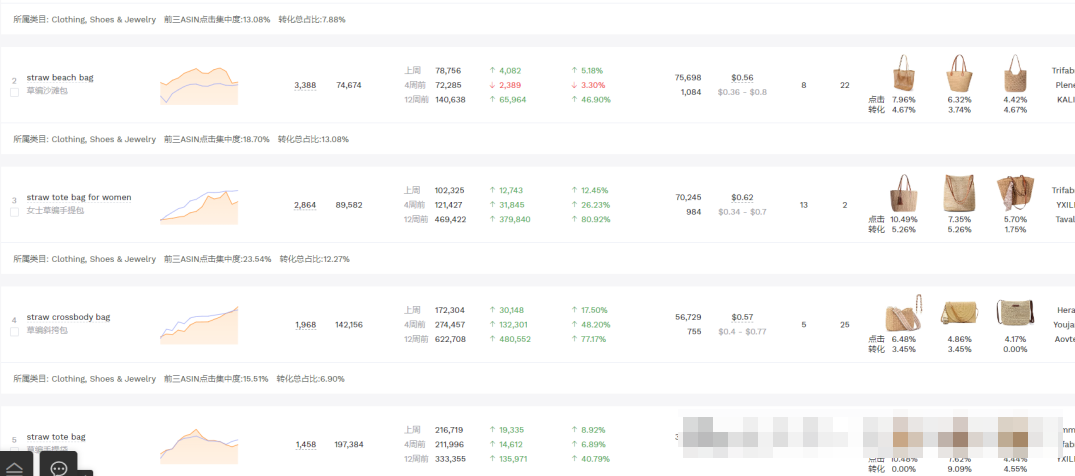
Task: Click the straw crossbody bag keyword
Action: pos(69,317)
